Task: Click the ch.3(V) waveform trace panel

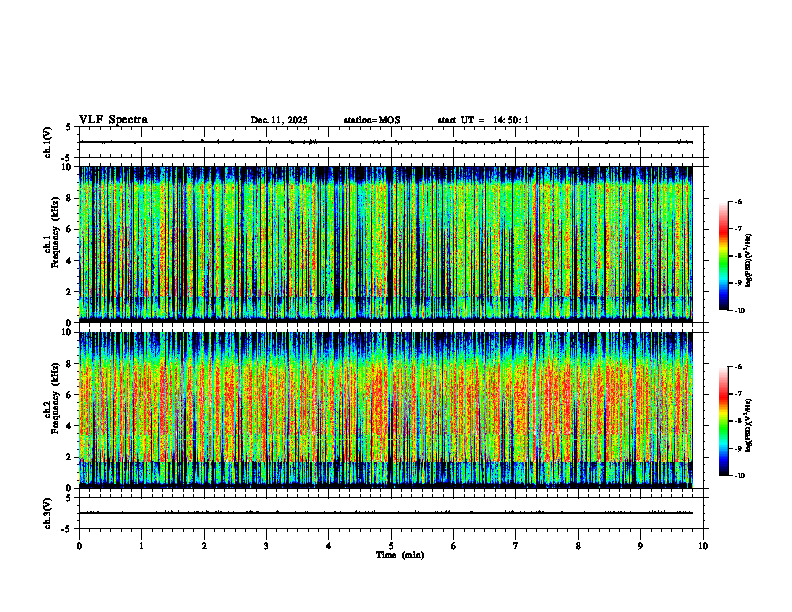Action: click(x=391, y=513)
